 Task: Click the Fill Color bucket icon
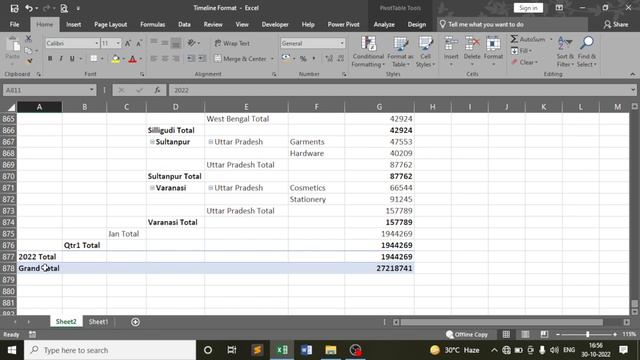point(116,59)
